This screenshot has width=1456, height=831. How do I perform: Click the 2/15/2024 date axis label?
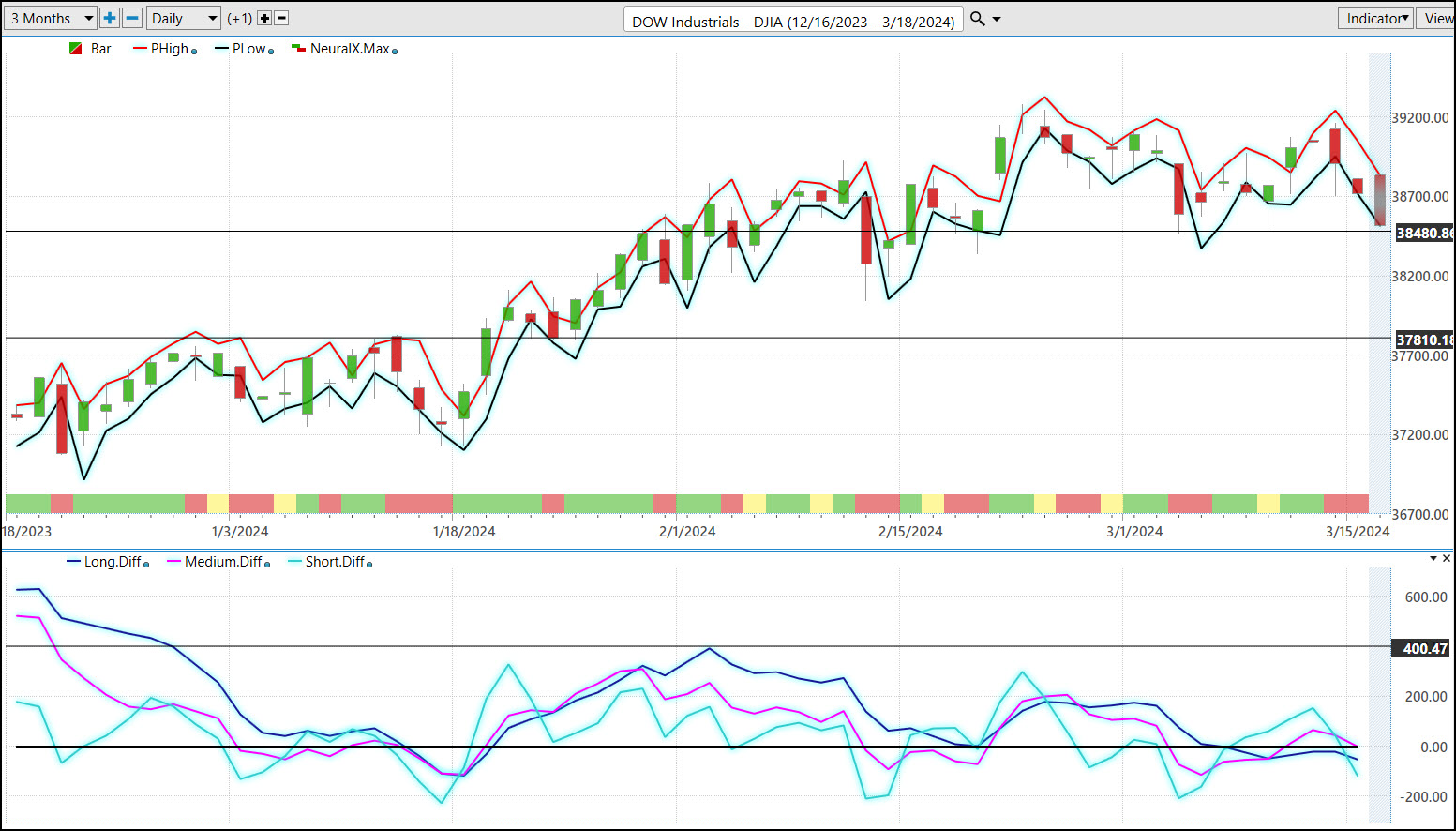(x=910, y=532)
